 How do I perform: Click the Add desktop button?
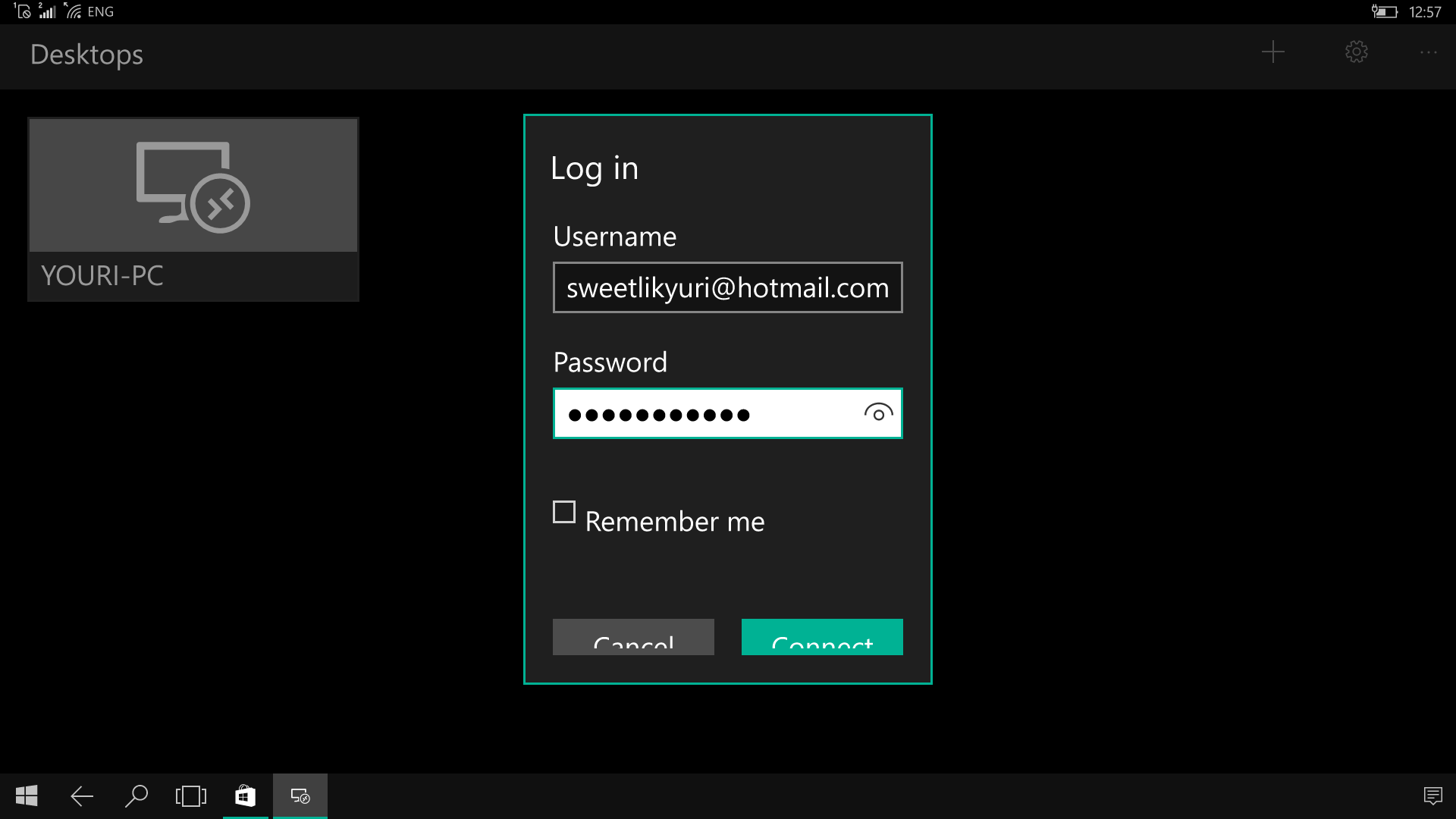tap(1273, 51)
